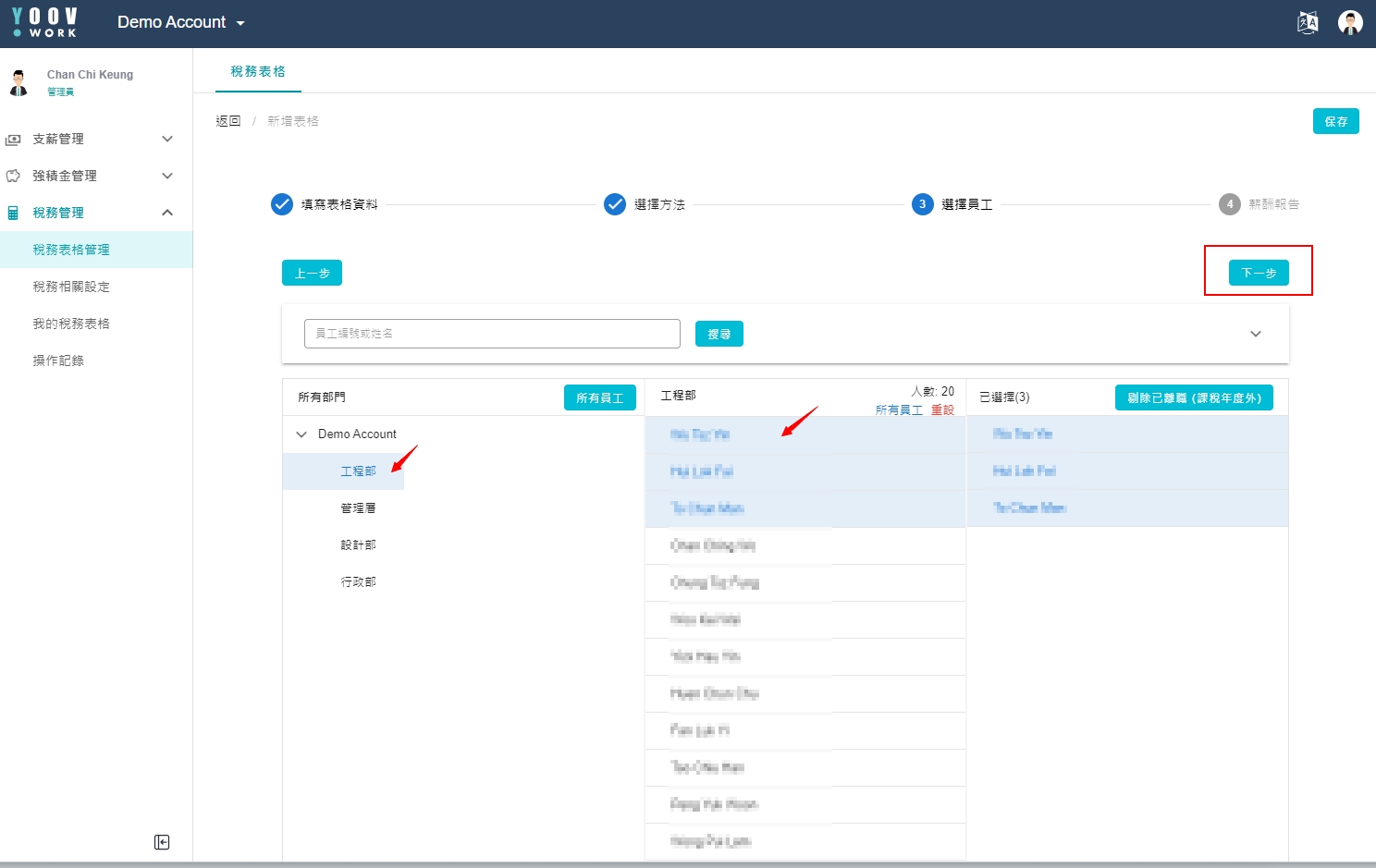This screenshot has height=868, width=1376.
Task: Click step 3 選擇員工 circle icon
Action: coord(922,204)
